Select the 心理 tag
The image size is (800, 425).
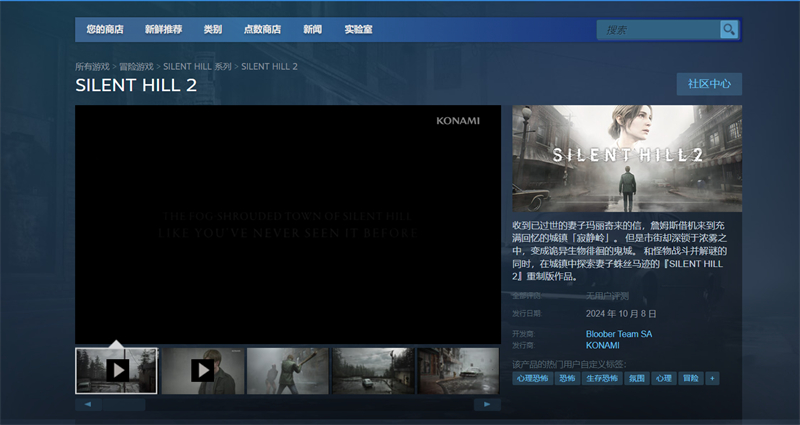664,379
